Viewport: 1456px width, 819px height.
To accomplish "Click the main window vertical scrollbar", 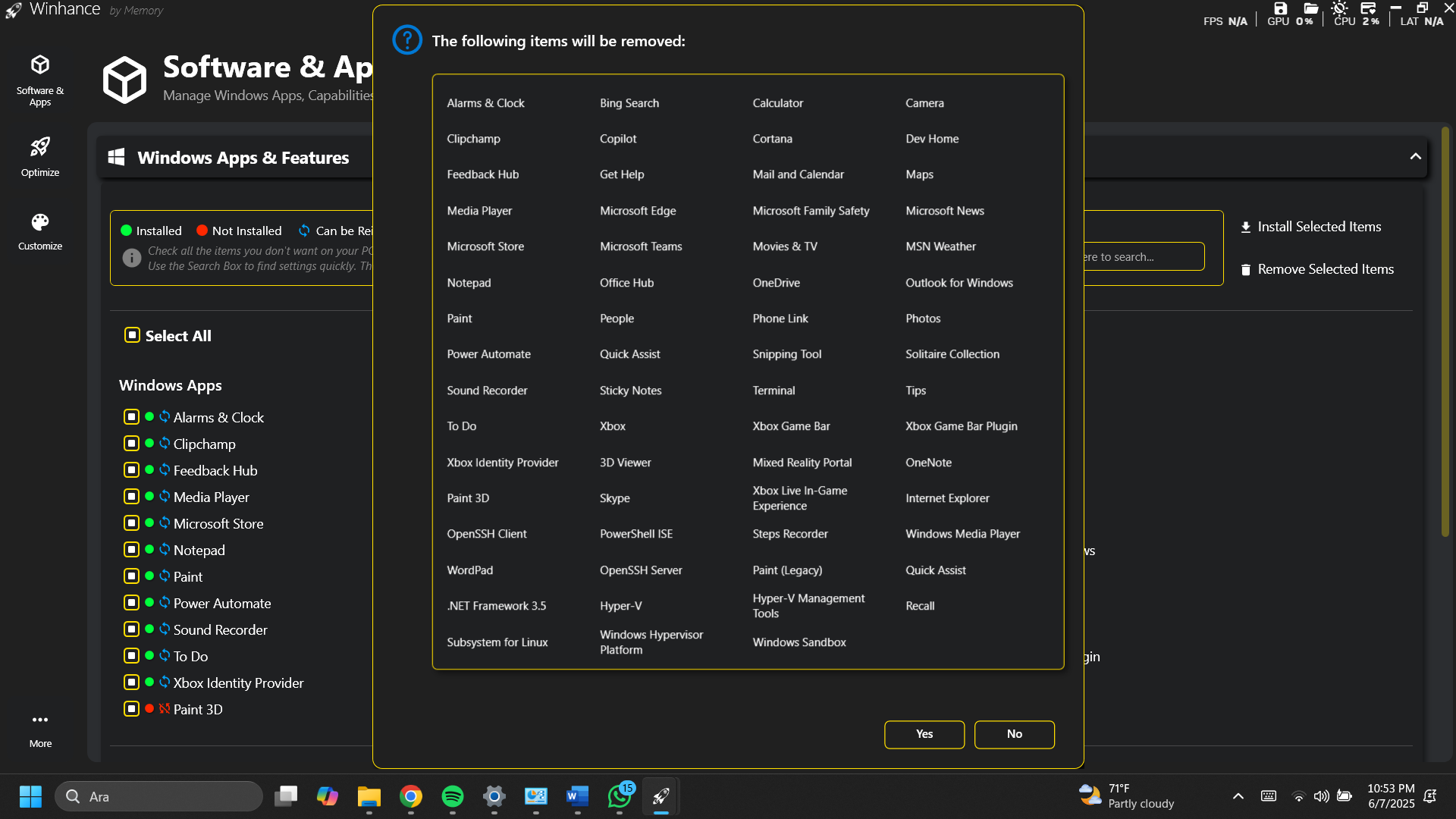I will pyautogui.click(x=1445, y=332).
